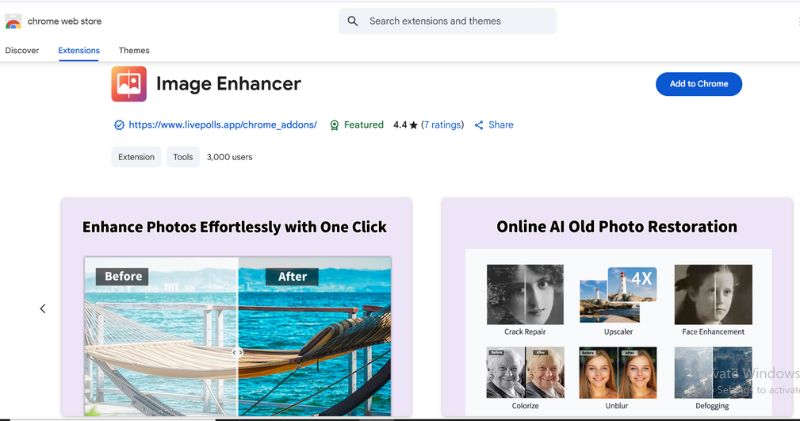Focus the Search extensions and themes field
This screenshot has width=800, height=421.
click(x=447, y=21)
